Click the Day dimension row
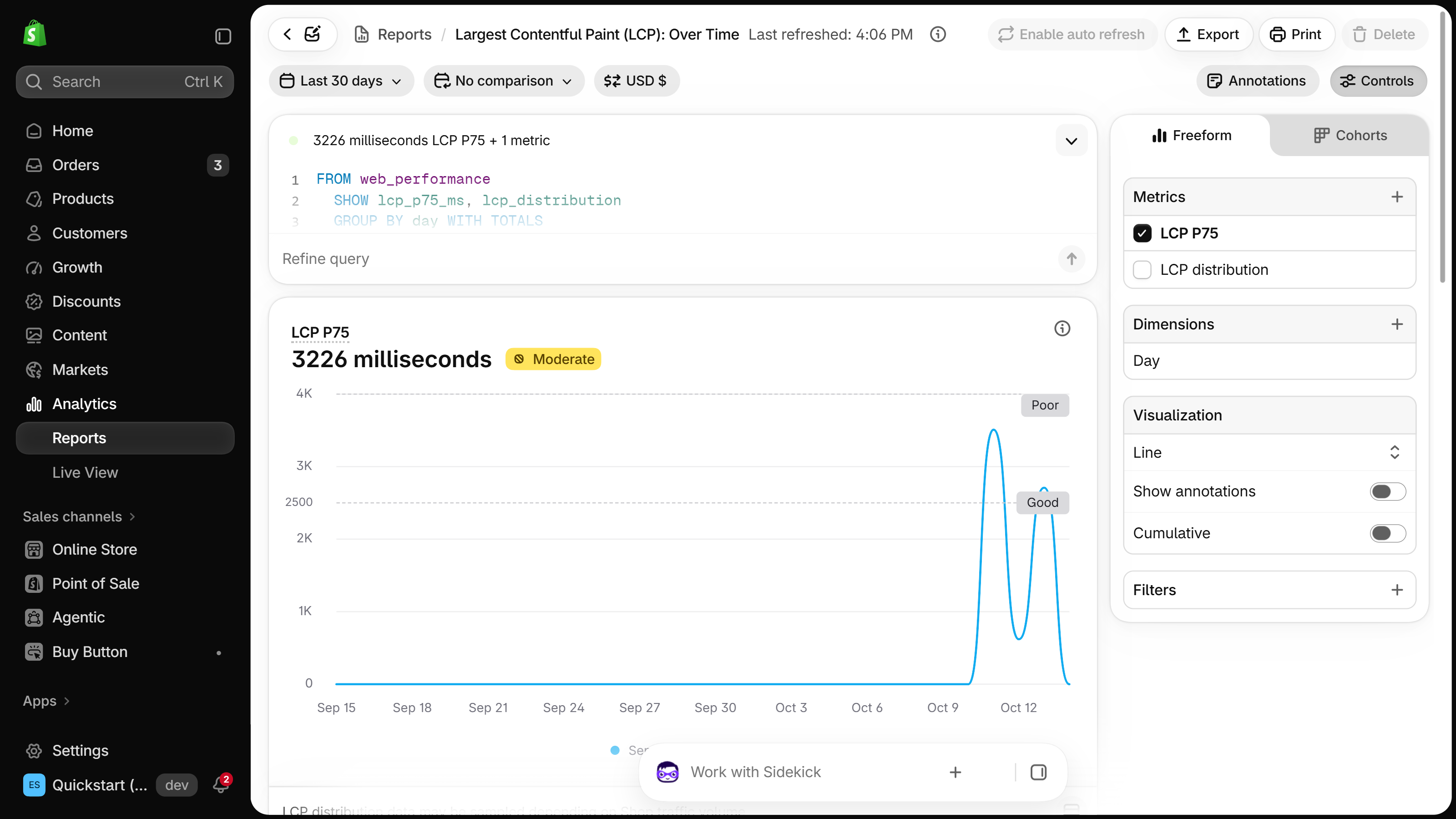 pyautogui.click(x=1269, y=361)
